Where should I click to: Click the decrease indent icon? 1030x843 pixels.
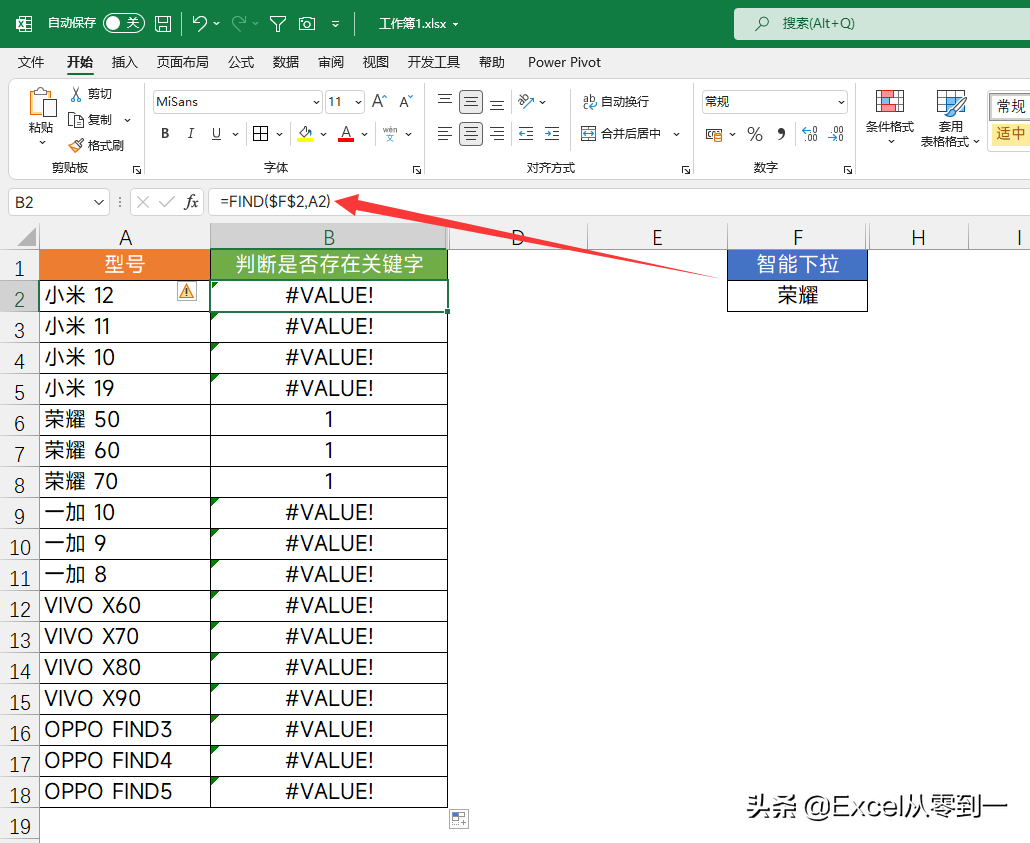coord(526,133)
